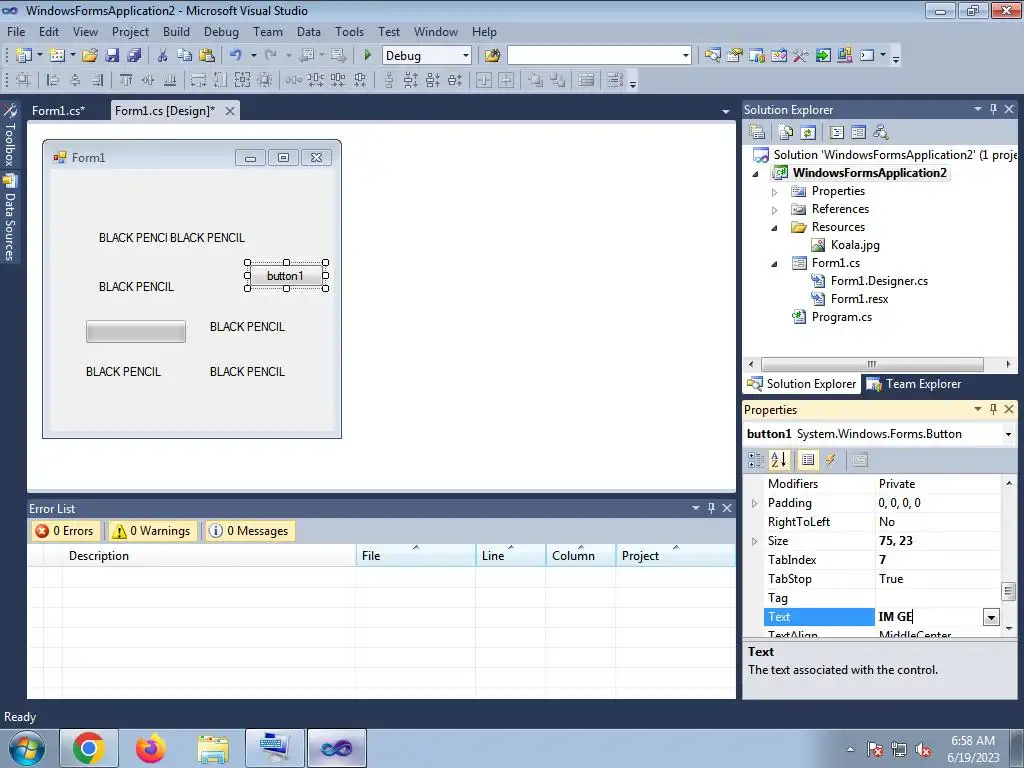Click the File column header in Error List
The height and width of the screenshot is (768, 1024).
click(415, 556)
